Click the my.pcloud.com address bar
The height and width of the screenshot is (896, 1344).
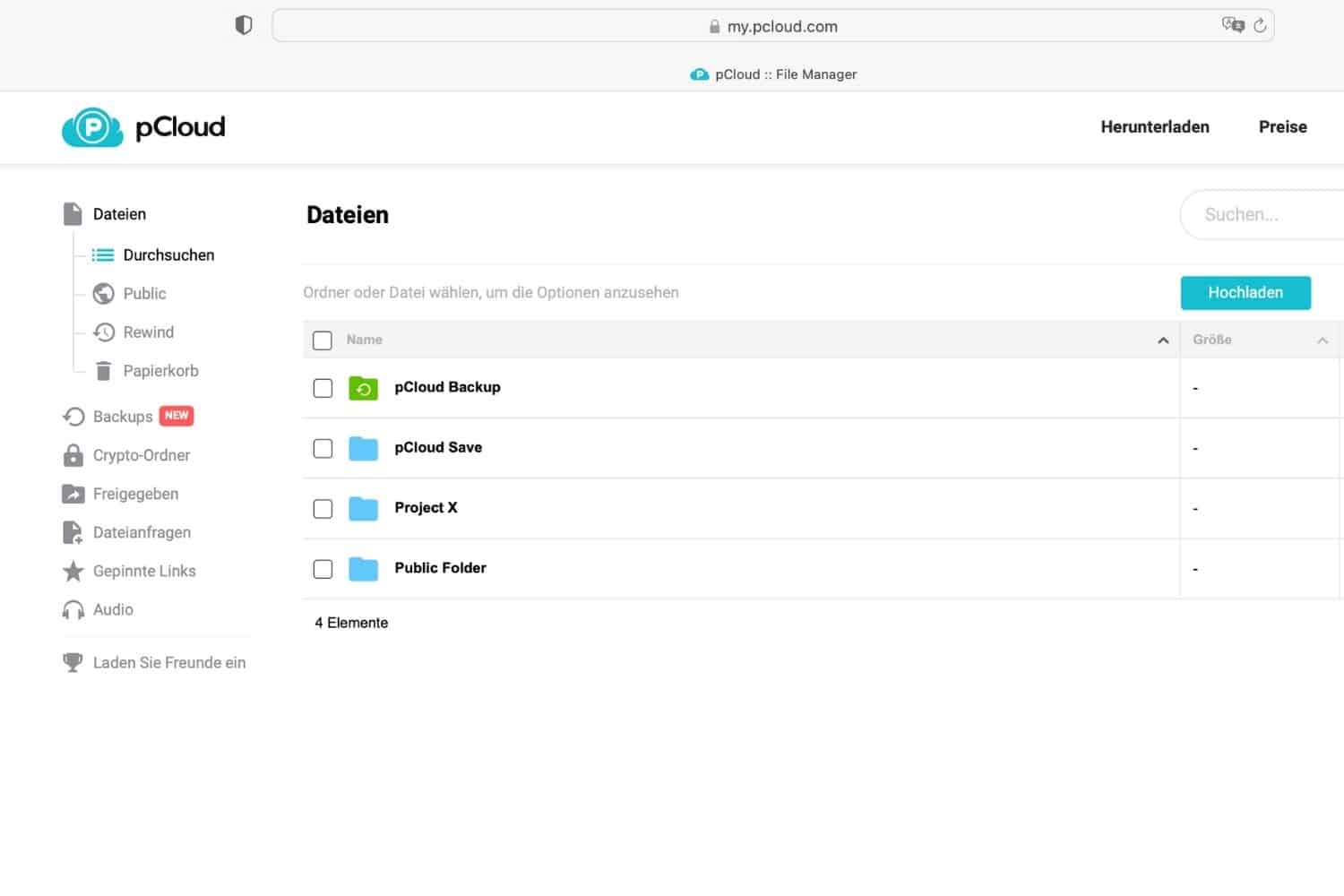pyautogui.click(x=773, y=26)
